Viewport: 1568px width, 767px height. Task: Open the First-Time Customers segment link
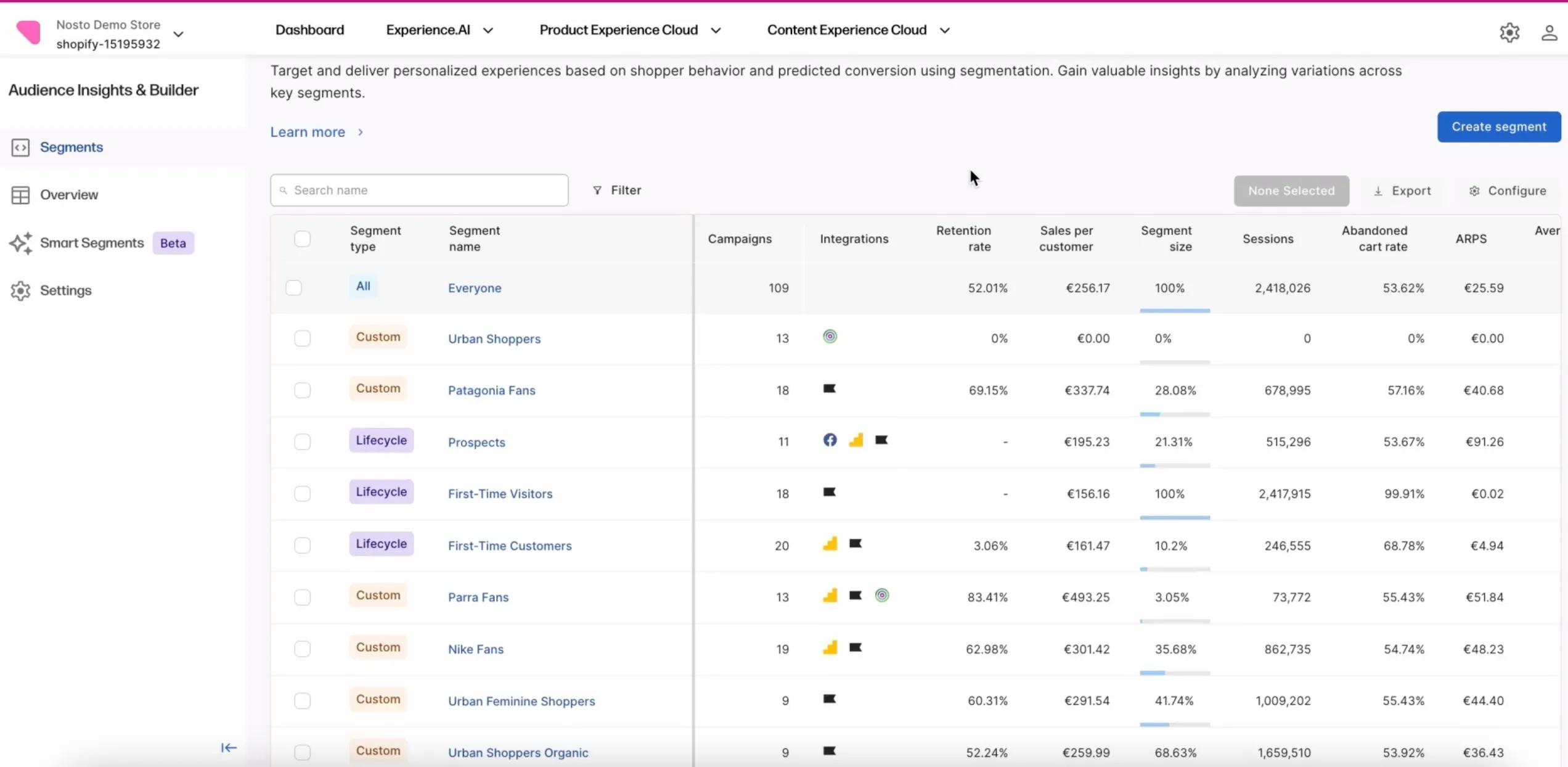[509, 546]
